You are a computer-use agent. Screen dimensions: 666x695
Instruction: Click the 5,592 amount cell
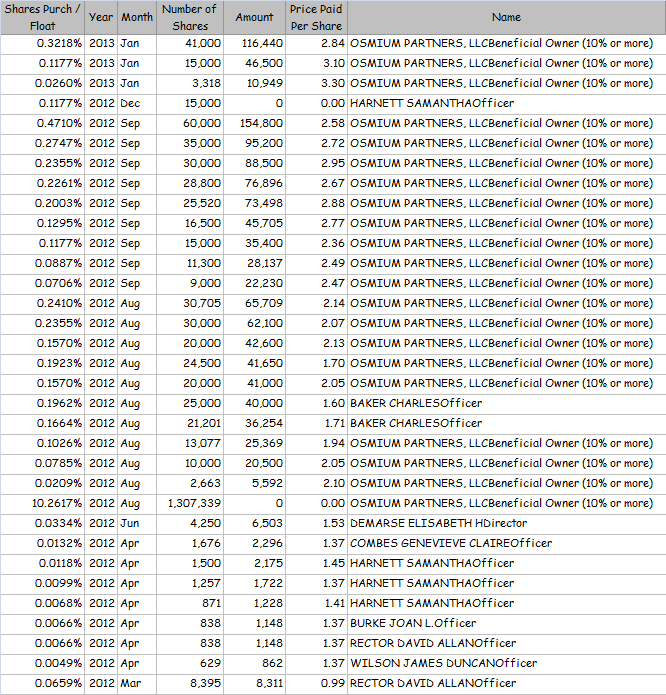[x=254, y=483]
